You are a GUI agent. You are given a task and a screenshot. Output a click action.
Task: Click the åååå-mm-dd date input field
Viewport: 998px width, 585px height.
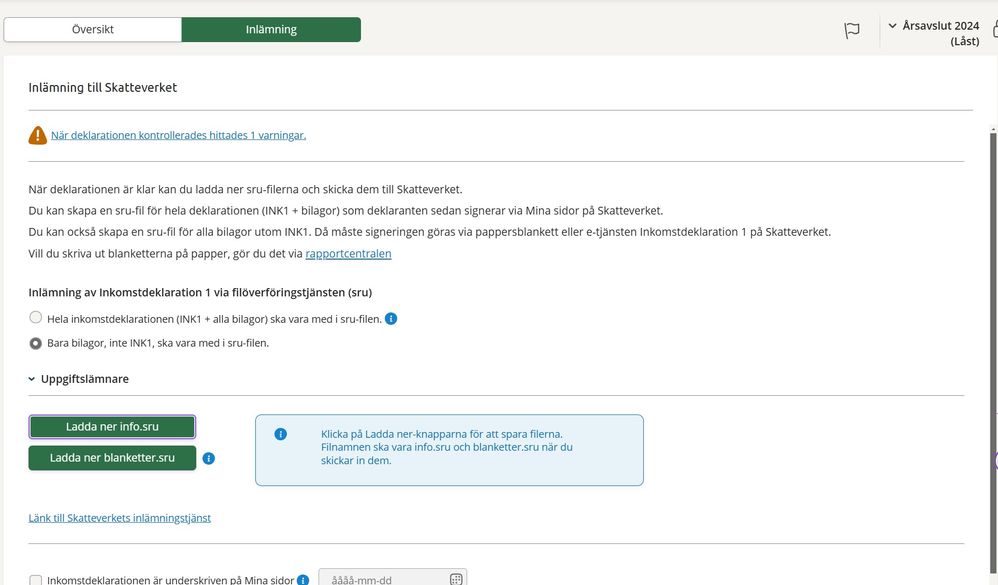click(x=380, y=579)
